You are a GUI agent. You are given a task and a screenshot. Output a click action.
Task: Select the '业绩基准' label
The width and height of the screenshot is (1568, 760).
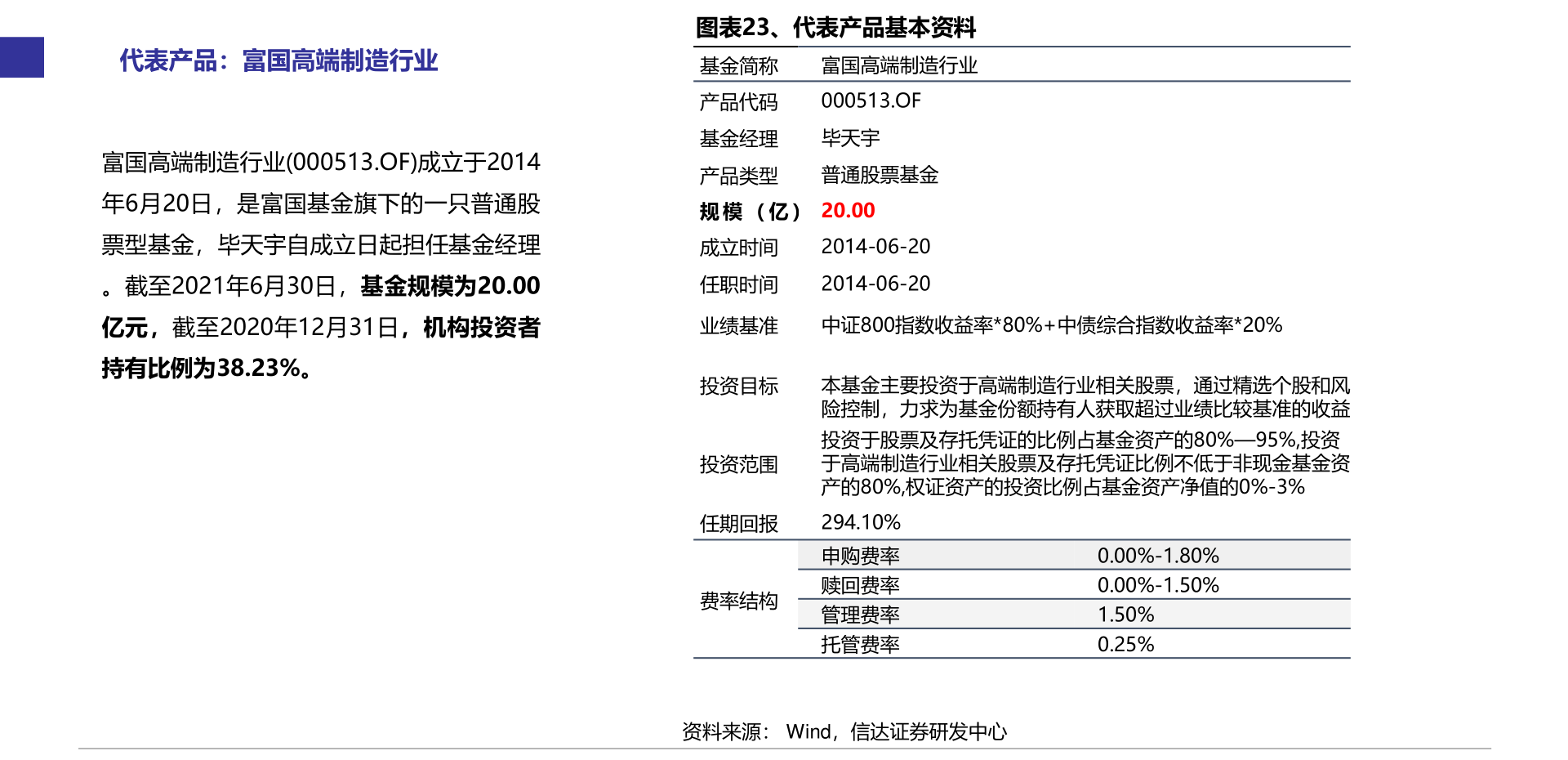click(738, 326)
